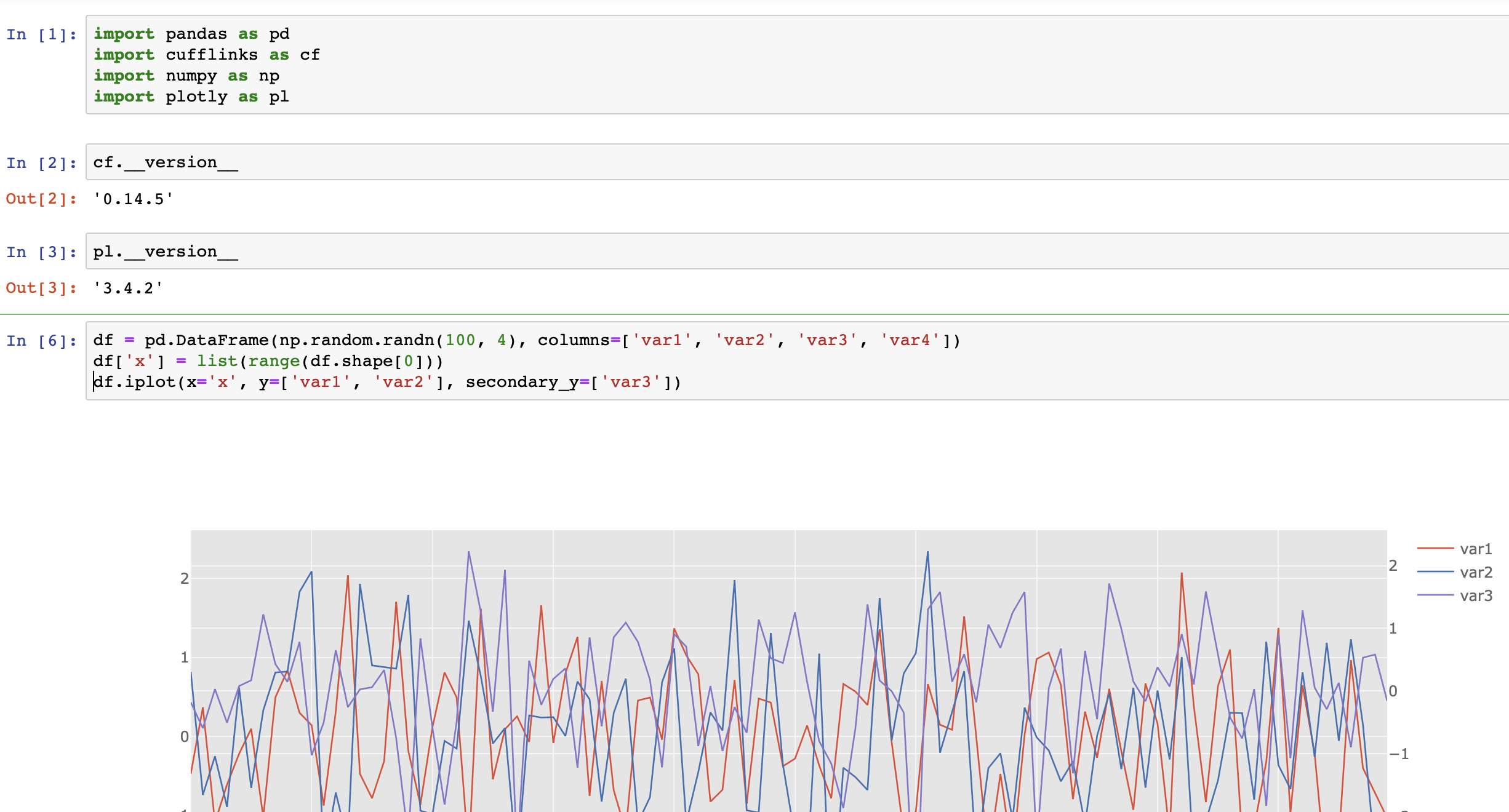Select the In [2] cell prompt
This screenshot has width=1509, height=812.
(42, 163)
